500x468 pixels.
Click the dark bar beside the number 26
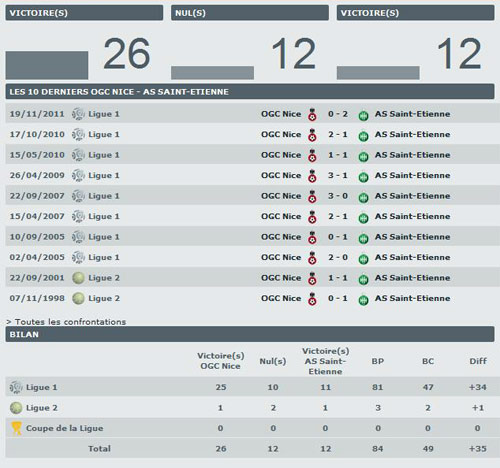pos(47,65)
